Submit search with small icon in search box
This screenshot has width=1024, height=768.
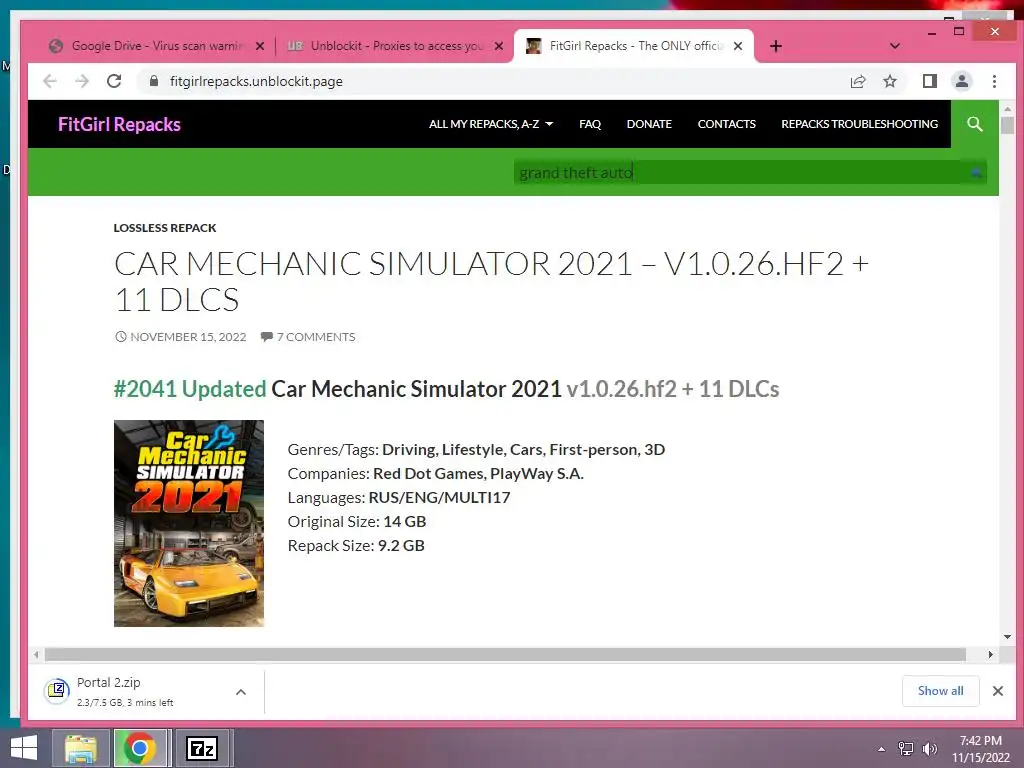tap(976, 172)
